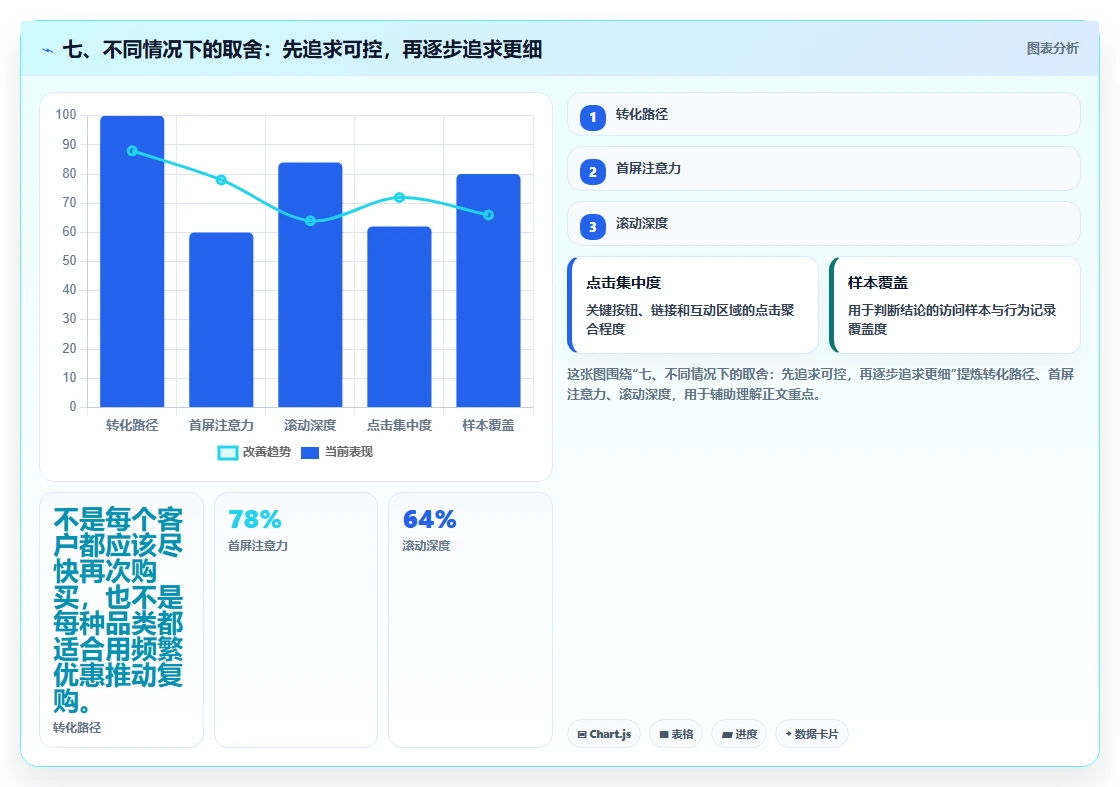Select the Chart.js tag

(604, 734)
